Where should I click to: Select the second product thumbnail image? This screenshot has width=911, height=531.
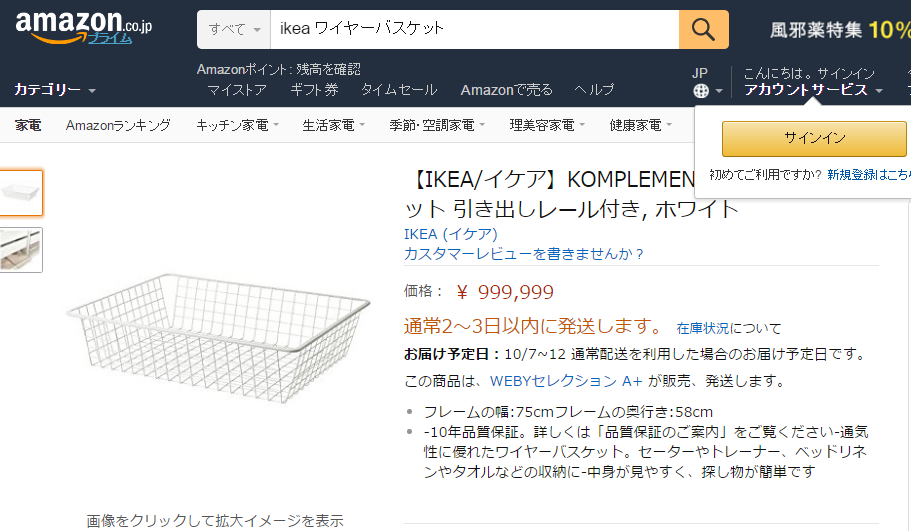[21, 250]
